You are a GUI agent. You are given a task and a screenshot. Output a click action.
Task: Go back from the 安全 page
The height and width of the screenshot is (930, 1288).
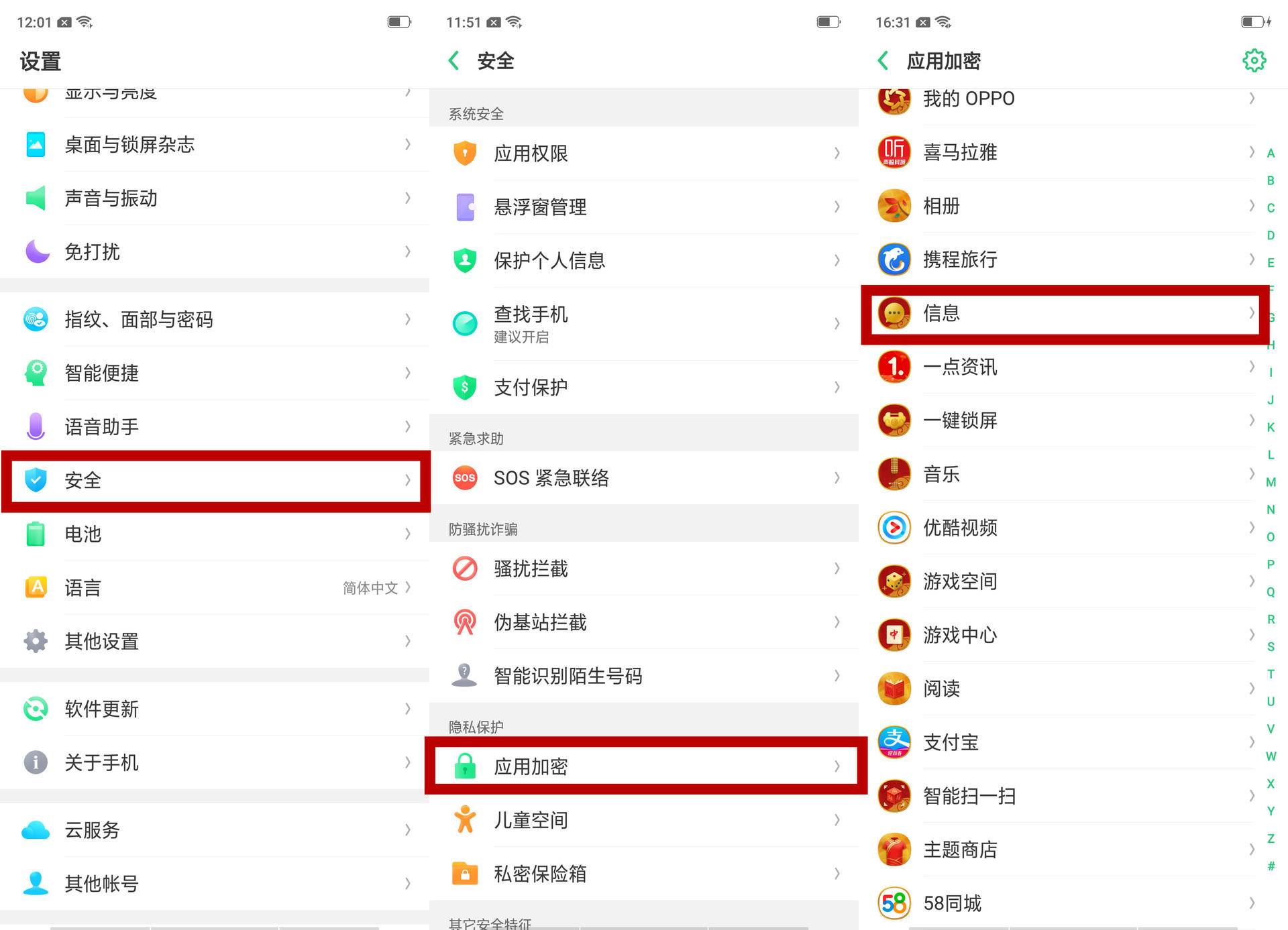point(453,60)
